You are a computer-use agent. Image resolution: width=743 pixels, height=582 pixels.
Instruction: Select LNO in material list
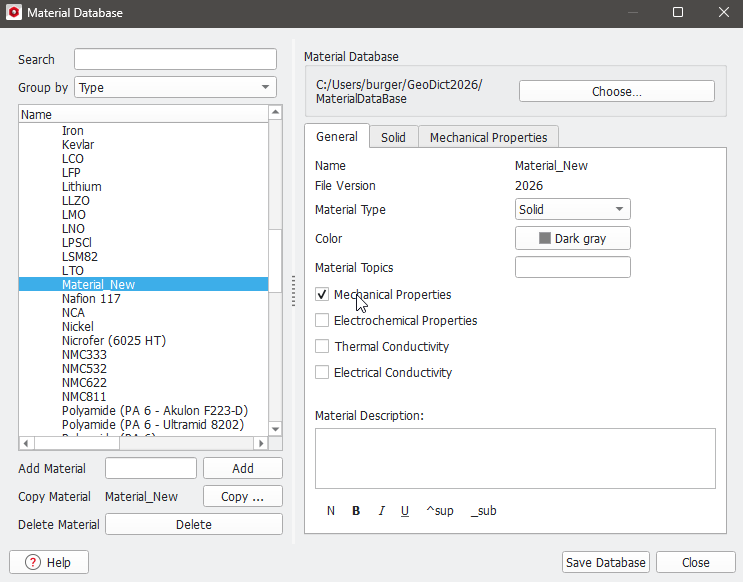point(73,228)
